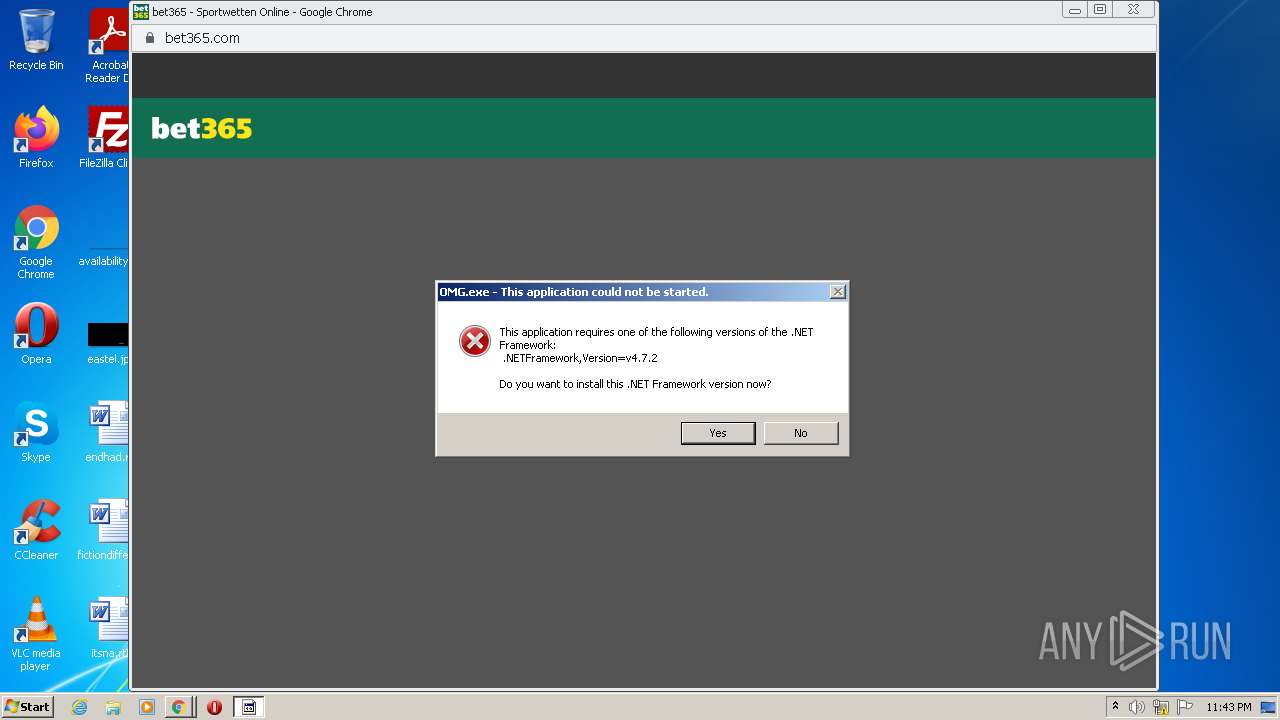Switch to Chrome taskbar button
This screenshot has width=1280, height=720.
pos(179,707)
